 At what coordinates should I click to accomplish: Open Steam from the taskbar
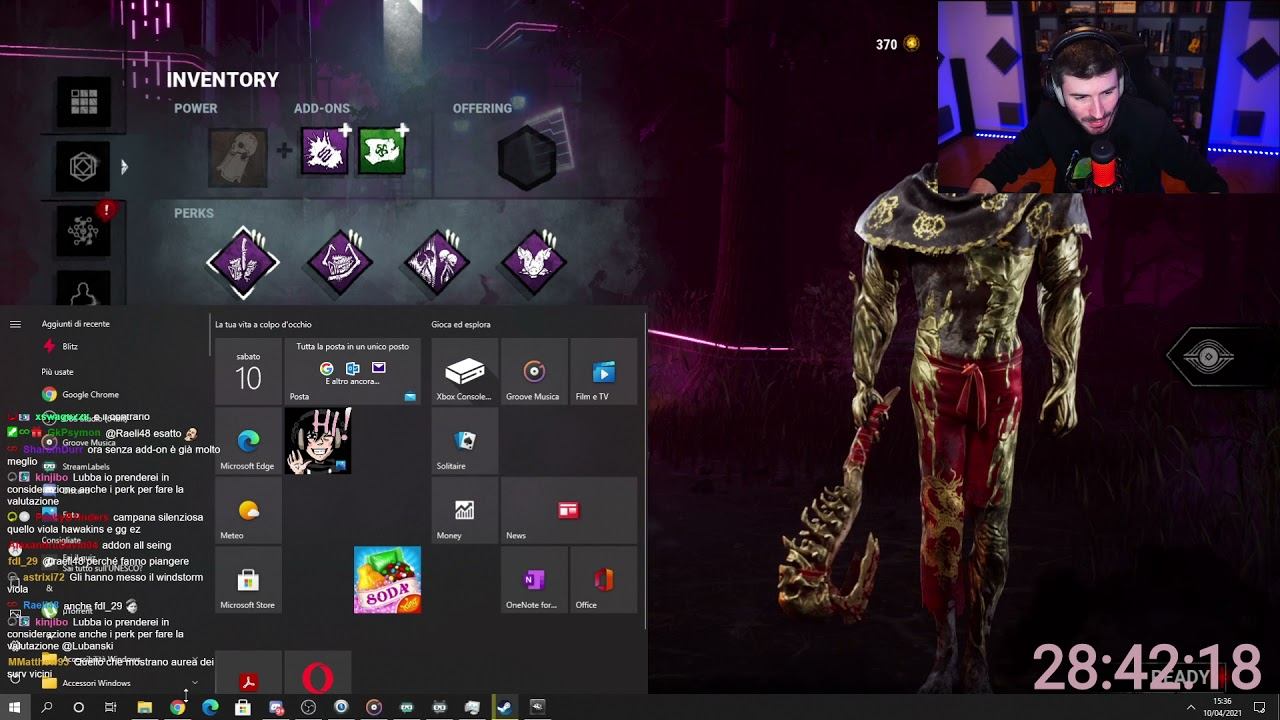click(504, 707)
